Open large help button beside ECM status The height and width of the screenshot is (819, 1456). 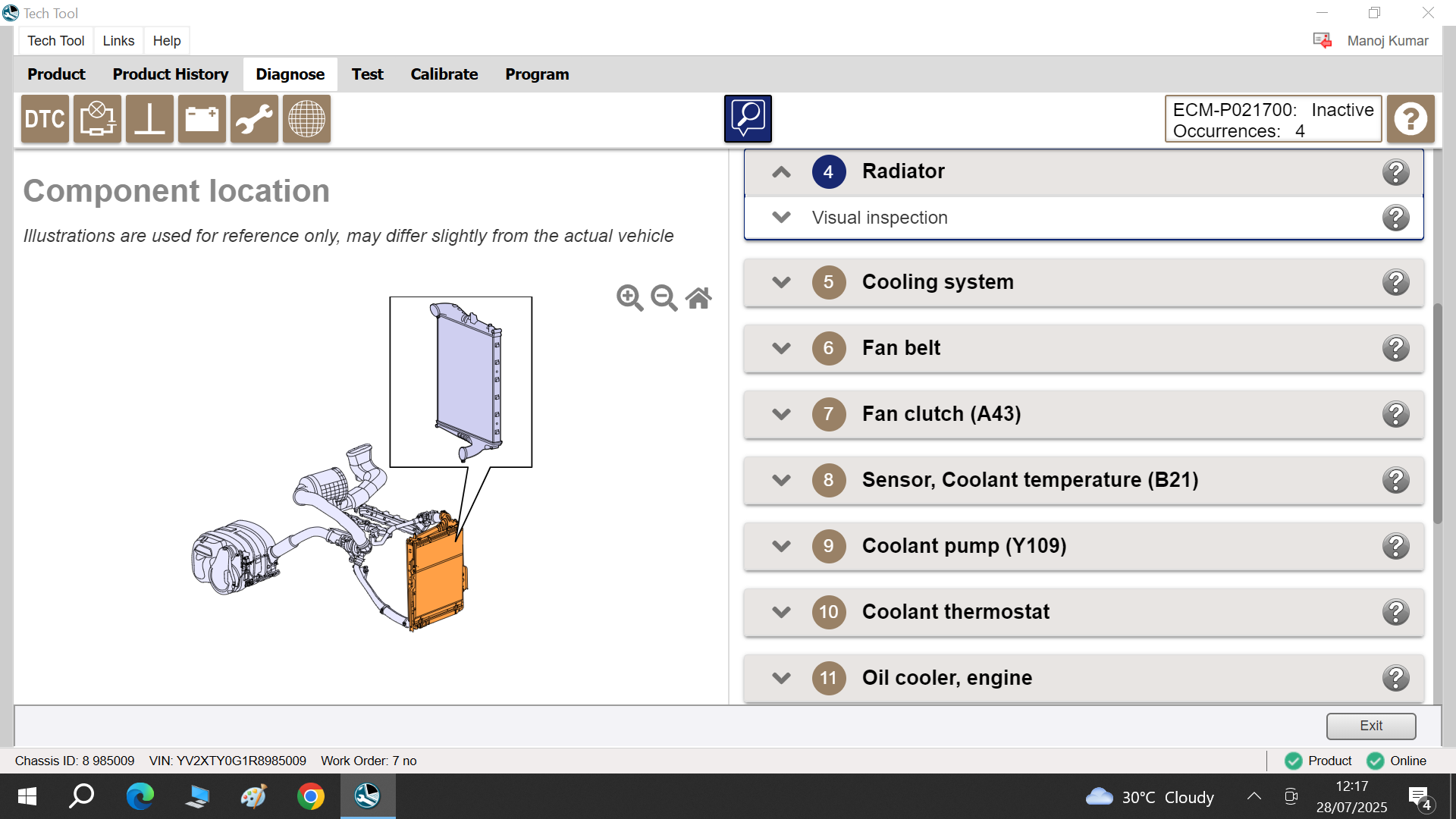[x=1410, y=119]
